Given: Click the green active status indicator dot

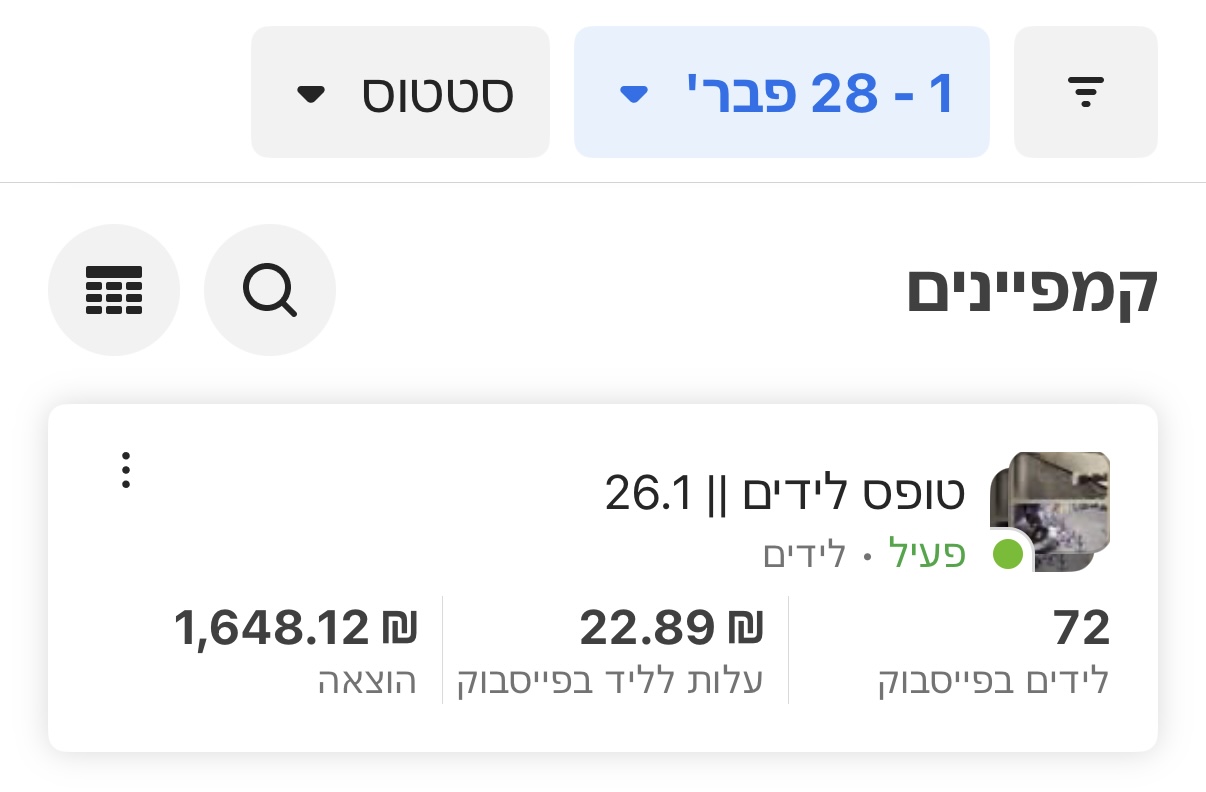Looking at the screenshot, I should click(1009, 554).
